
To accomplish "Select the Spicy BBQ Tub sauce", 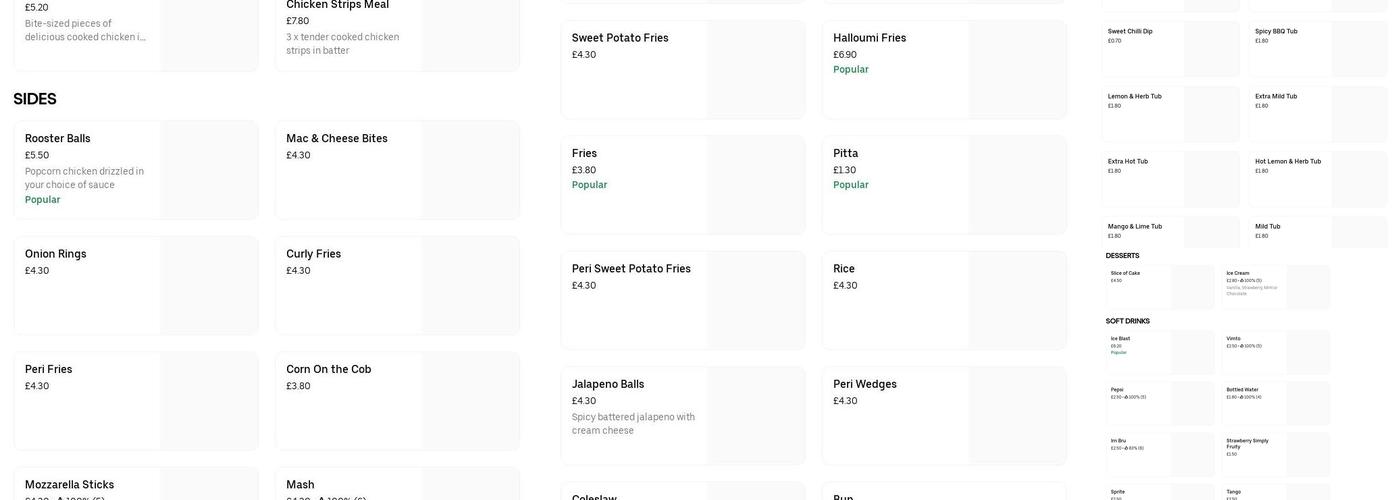I will [1317, 48].
